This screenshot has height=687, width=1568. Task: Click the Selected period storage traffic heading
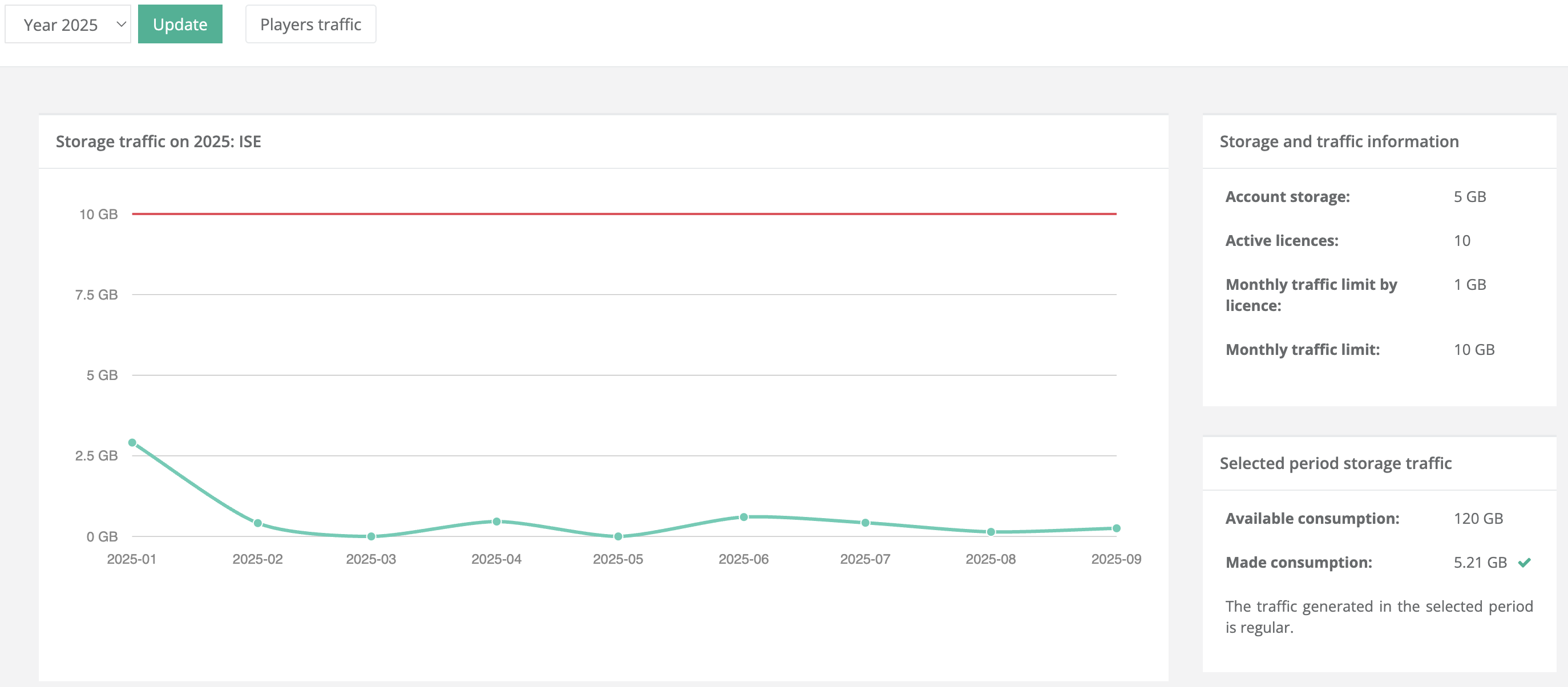1335,463
